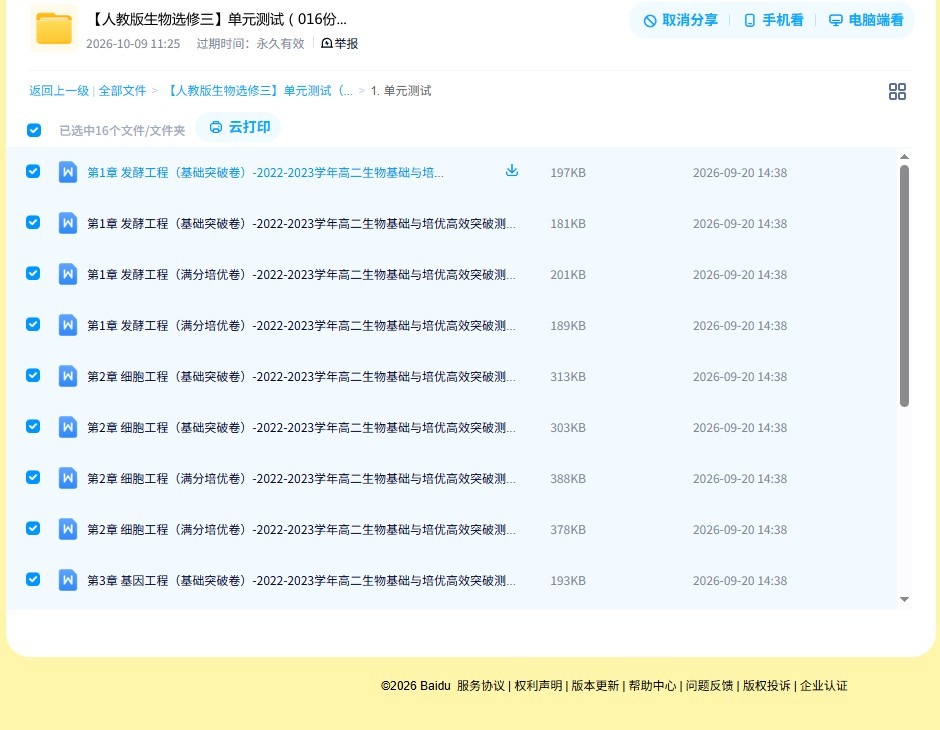
Task: Uncheck the 193KB file checkbox
Action: (33, 579)
